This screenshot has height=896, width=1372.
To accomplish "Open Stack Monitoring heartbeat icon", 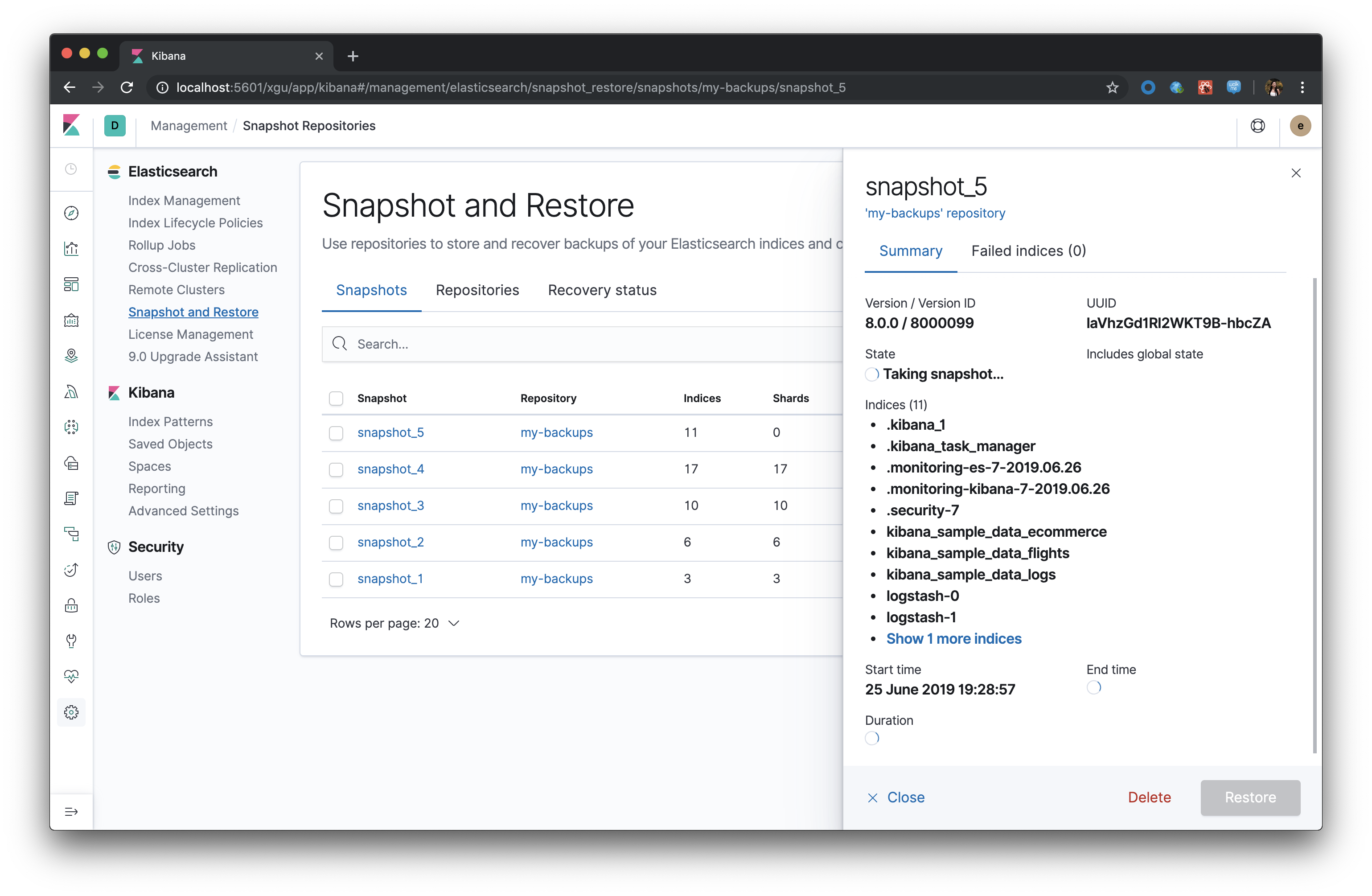I will (71, 676).
